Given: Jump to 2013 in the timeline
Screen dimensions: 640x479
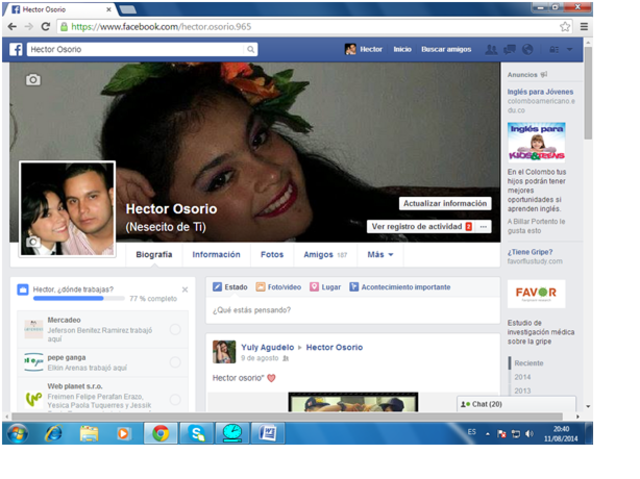Looking at the screenshot, I should (522, 391).
